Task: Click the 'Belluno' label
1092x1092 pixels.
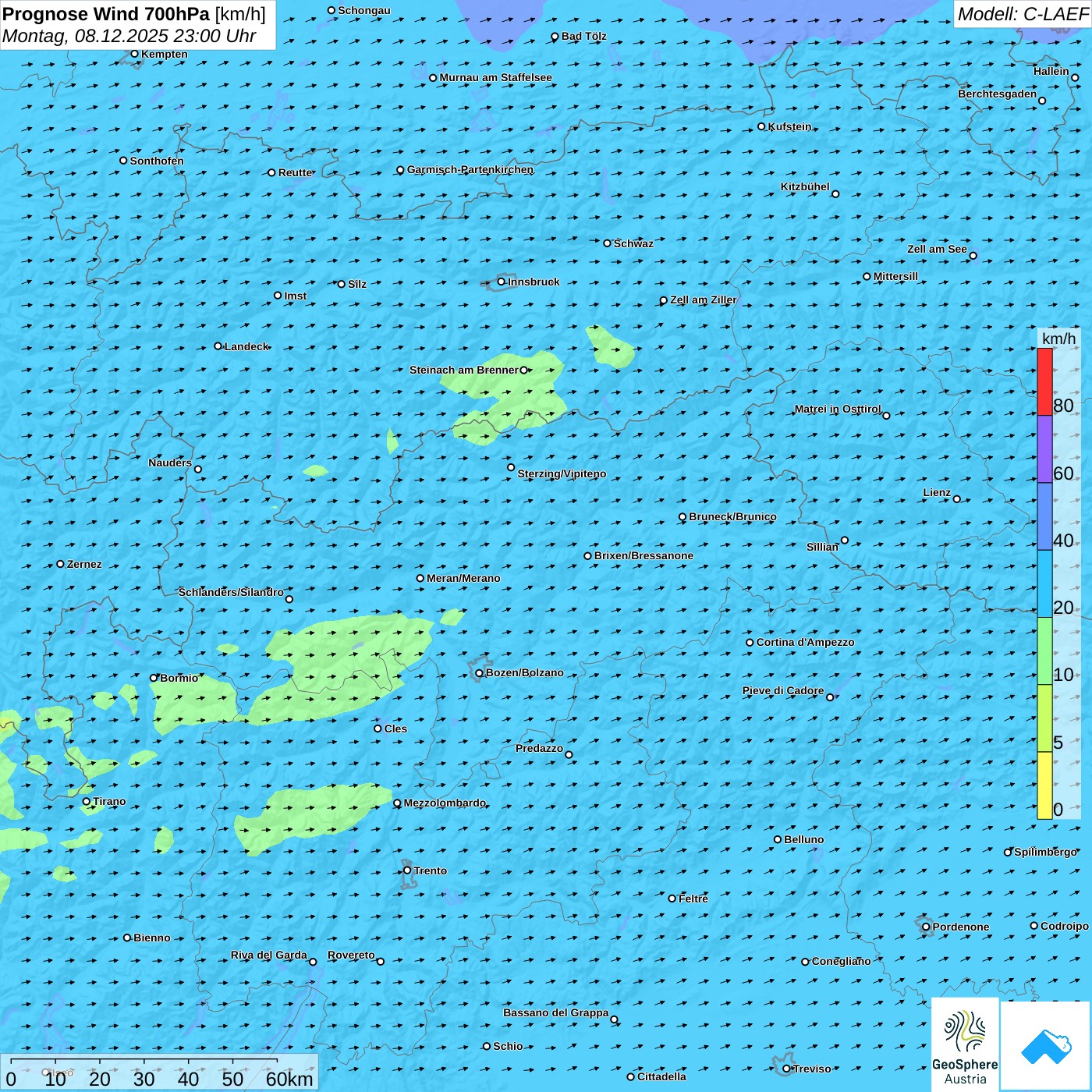Action: (803, 839)
